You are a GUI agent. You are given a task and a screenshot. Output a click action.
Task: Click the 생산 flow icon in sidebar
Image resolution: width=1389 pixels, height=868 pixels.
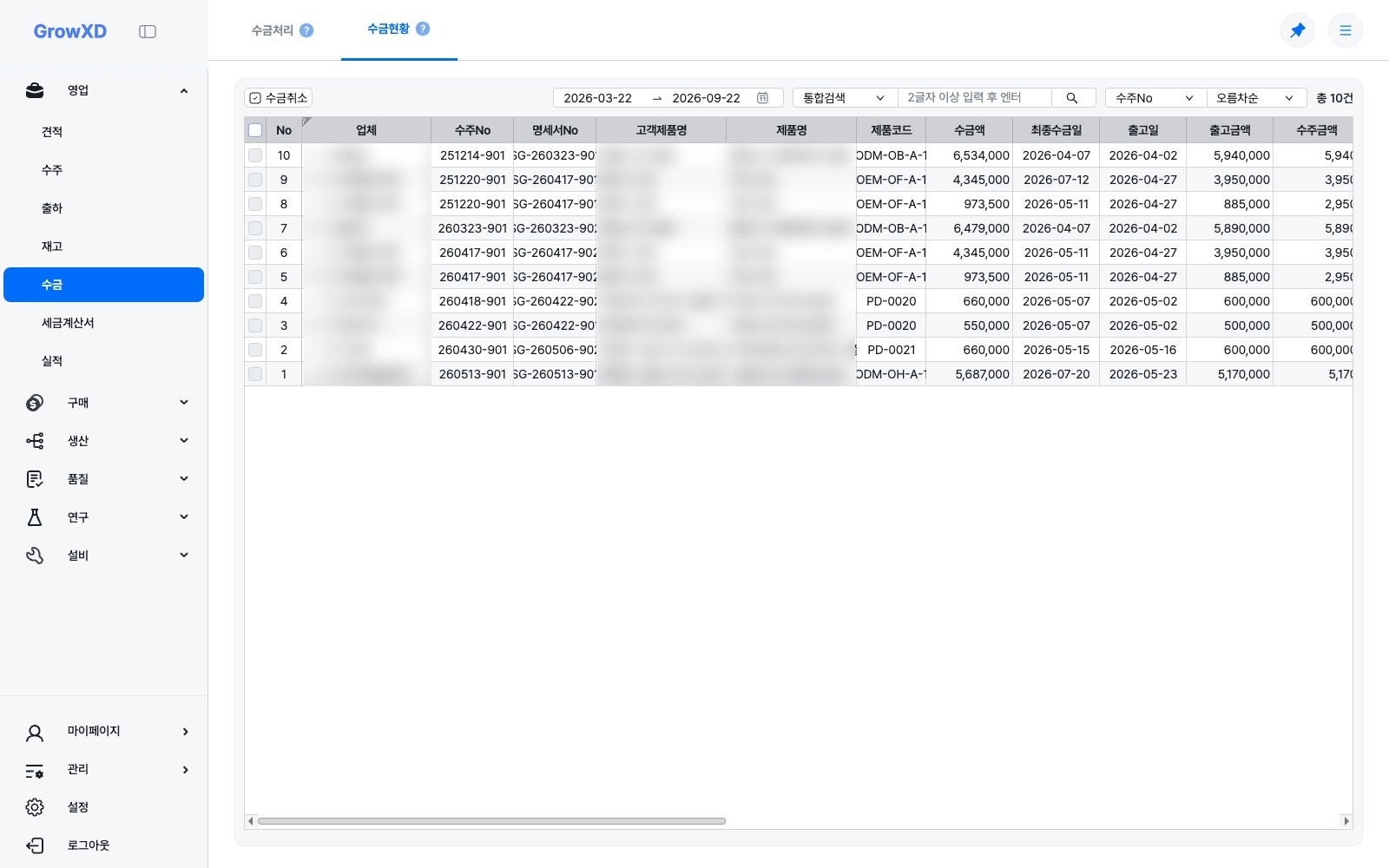tap(35, 441)
